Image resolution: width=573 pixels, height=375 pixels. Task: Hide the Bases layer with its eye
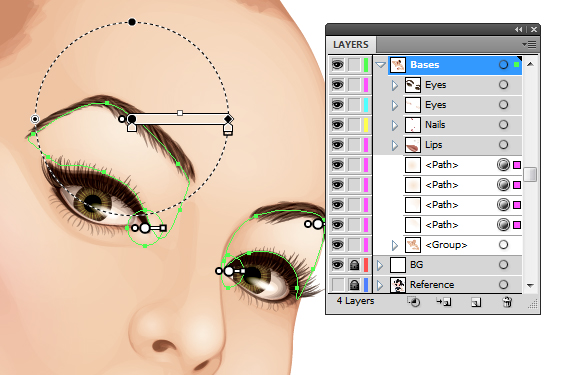click(x=337, y=65)
